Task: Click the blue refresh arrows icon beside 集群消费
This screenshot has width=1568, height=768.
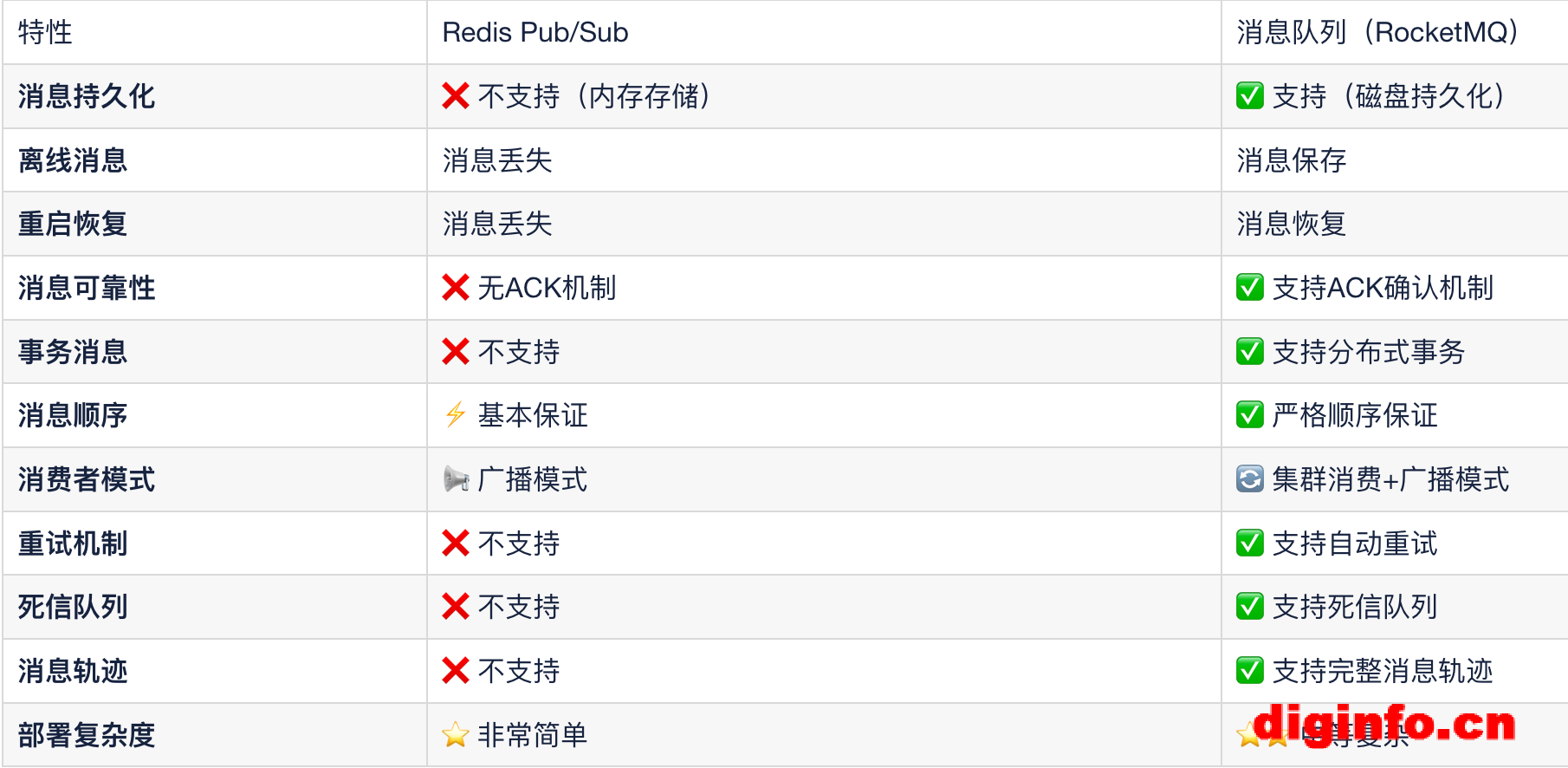Action: point(1249,479)
